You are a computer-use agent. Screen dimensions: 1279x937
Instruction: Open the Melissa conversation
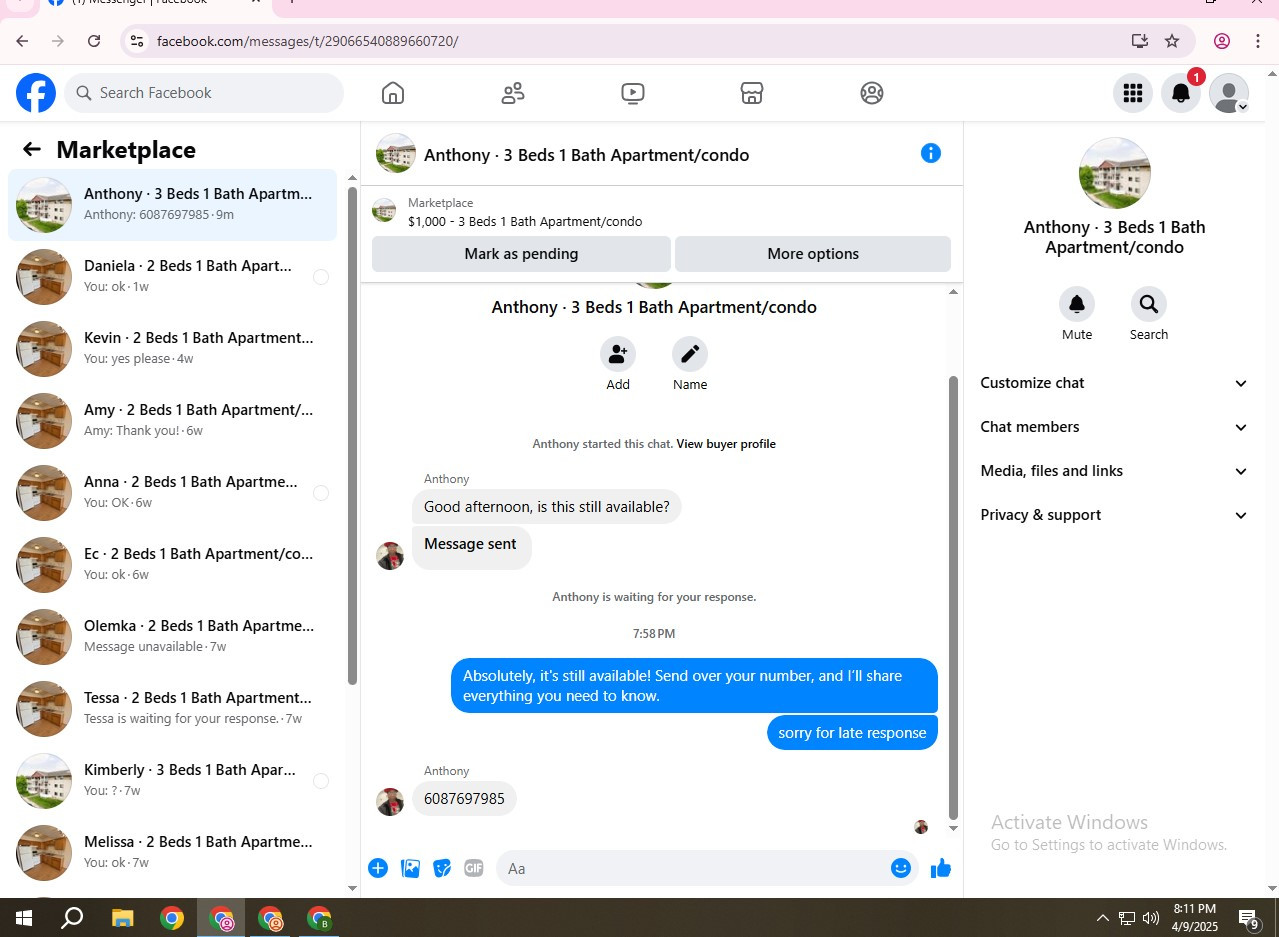tap(172, 853)
